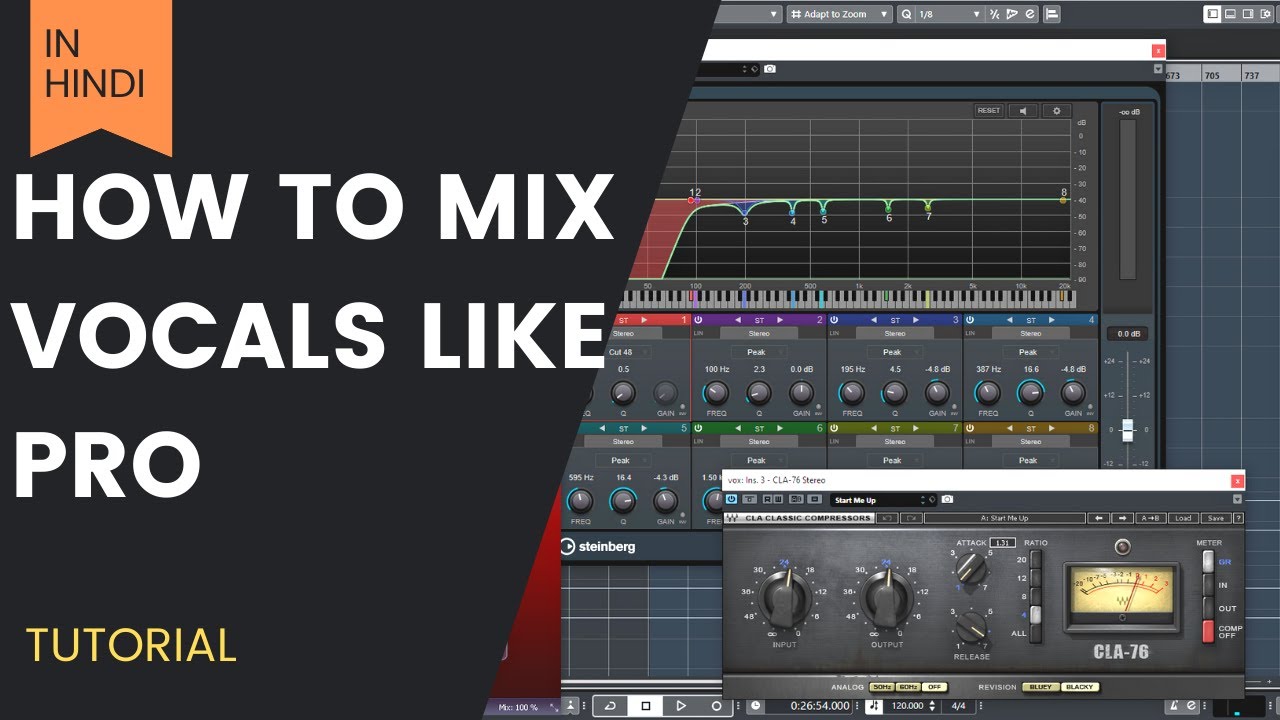Click the transport Cycle loop button
This screenshot has height=720, width=1280.
(x=610, y=706)
